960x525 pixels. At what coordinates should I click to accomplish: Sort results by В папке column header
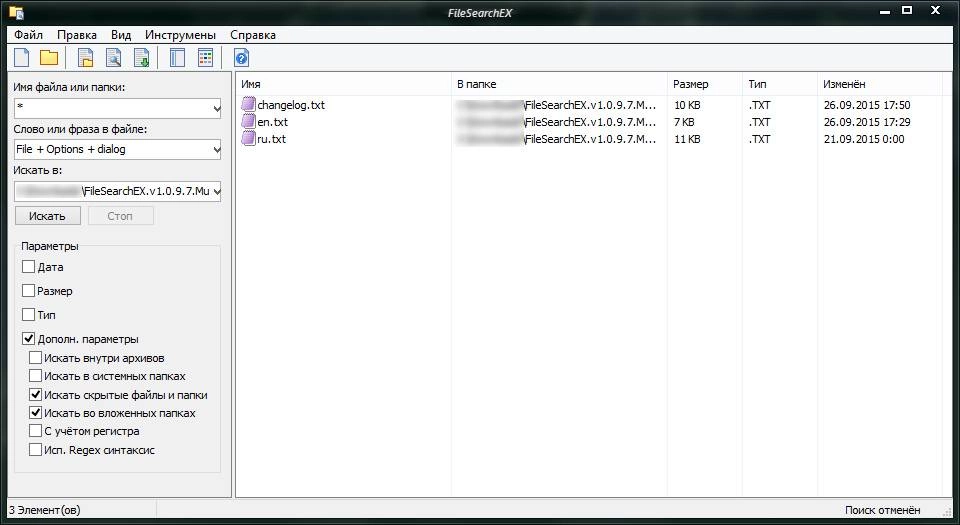click(559, 84)
